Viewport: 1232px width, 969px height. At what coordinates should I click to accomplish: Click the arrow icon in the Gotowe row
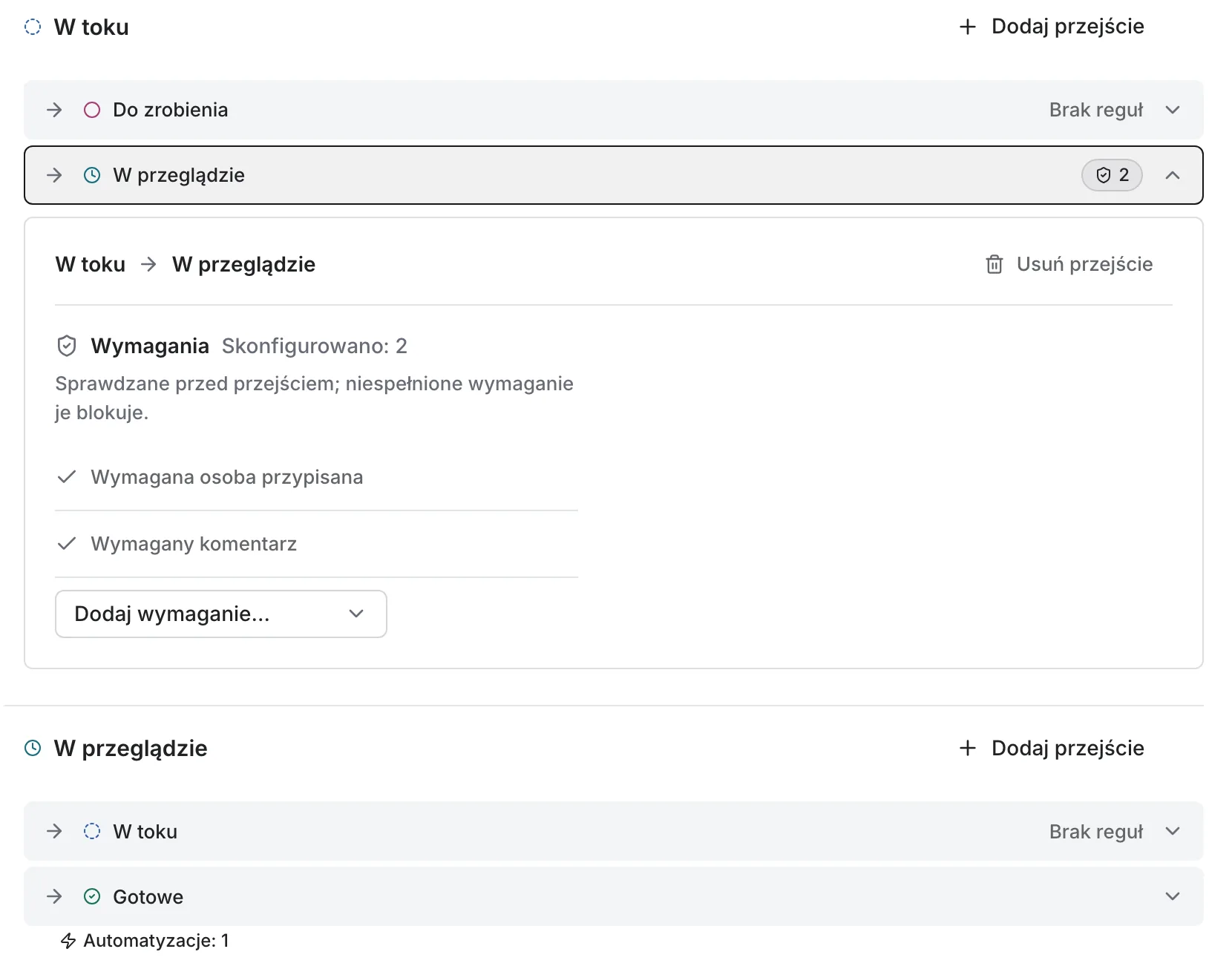pyautogui.click(x=54, y=896)
